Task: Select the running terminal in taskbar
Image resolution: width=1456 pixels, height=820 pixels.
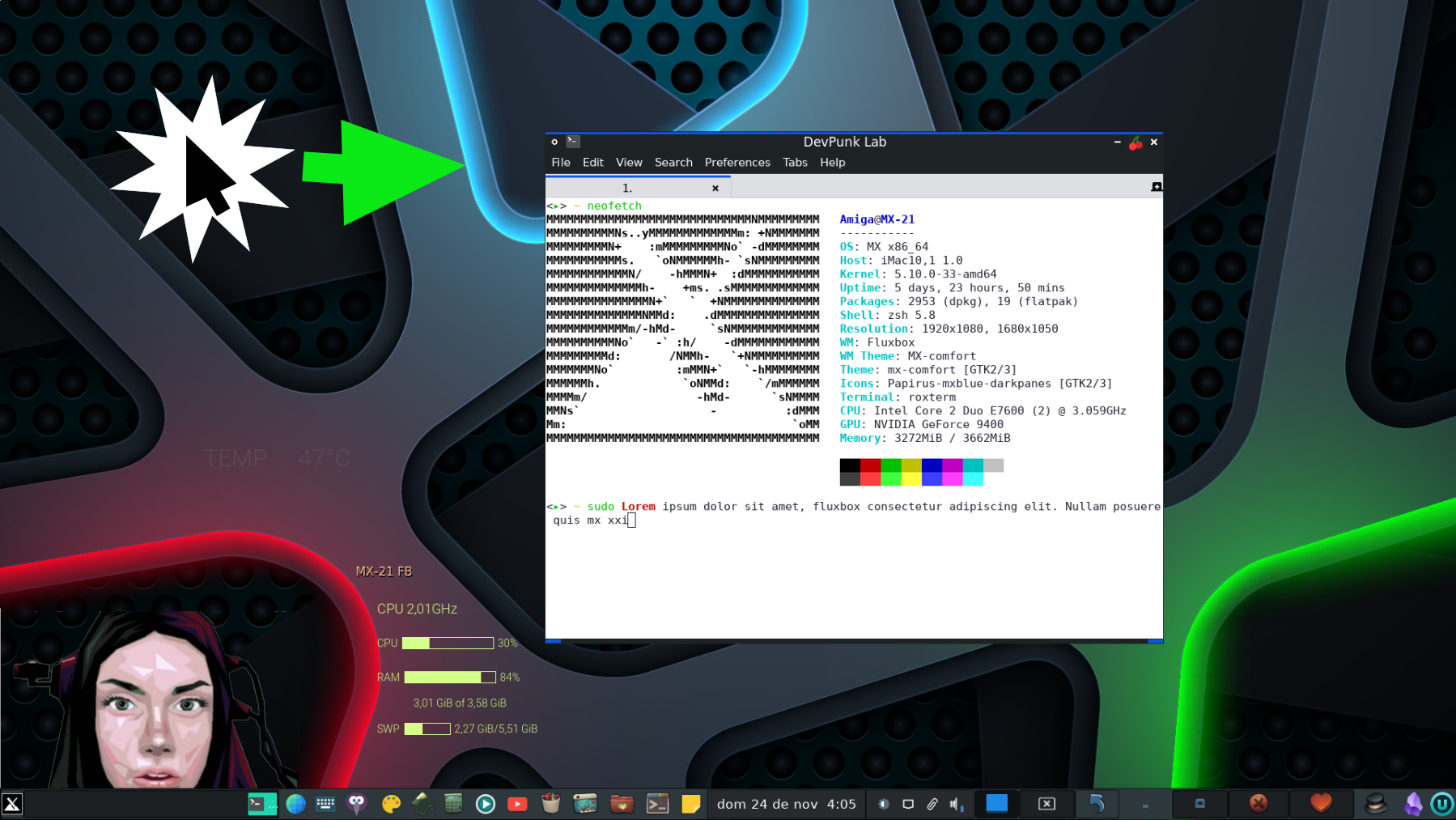Action: pos(262,804)
